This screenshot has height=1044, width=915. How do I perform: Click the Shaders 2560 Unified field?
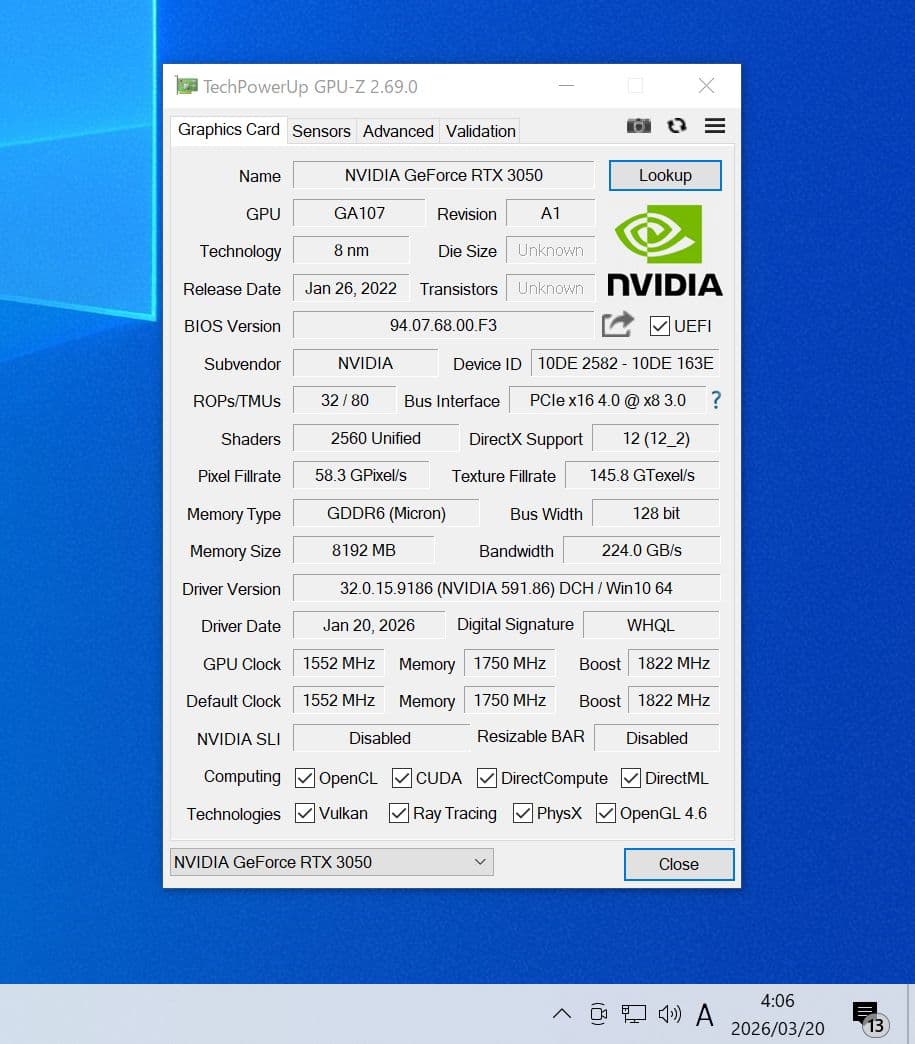376,438
